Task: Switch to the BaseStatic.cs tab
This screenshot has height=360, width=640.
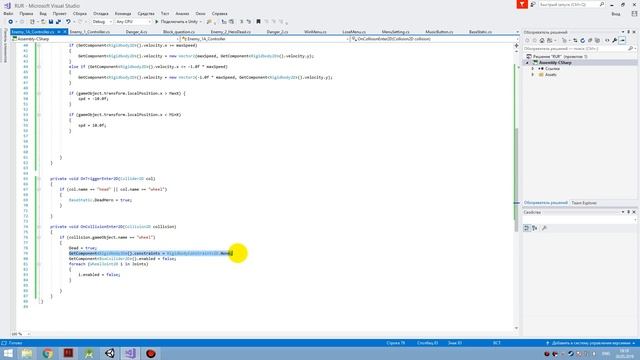Action: (x=480, y=31)
